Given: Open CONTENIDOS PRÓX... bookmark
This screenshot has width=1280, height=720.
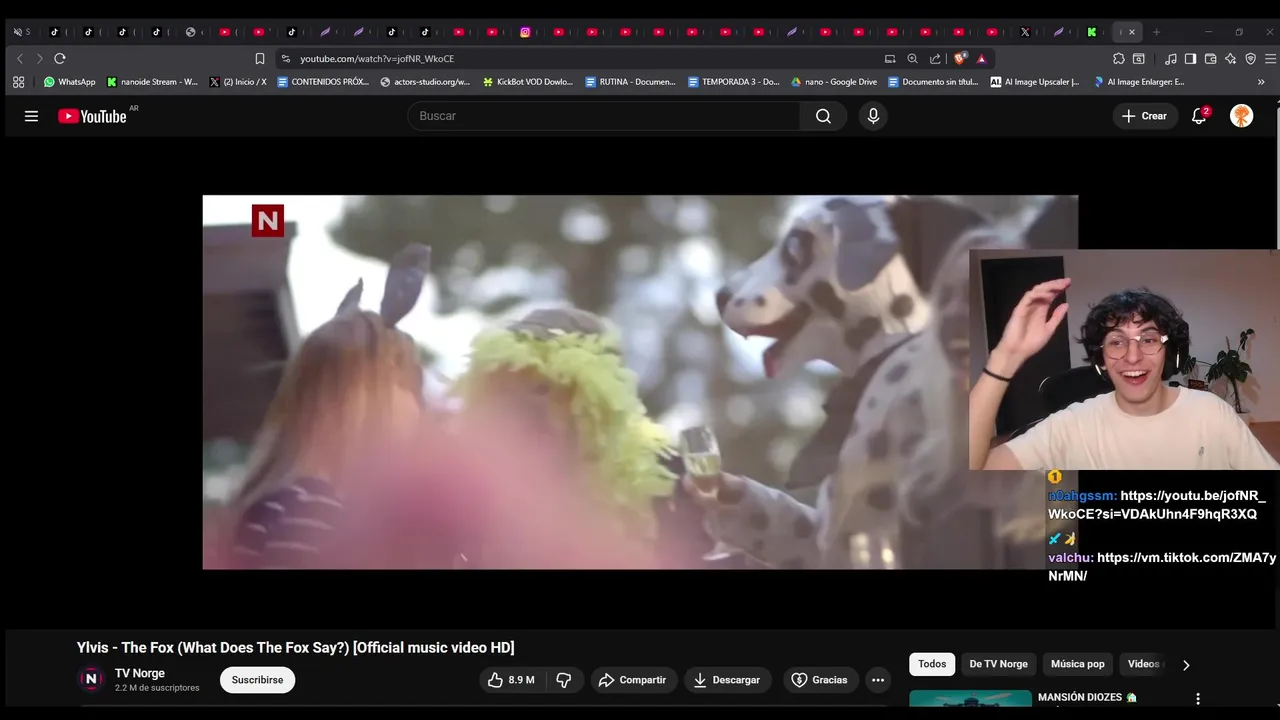Looking at the screenshot, I should 323,82.
